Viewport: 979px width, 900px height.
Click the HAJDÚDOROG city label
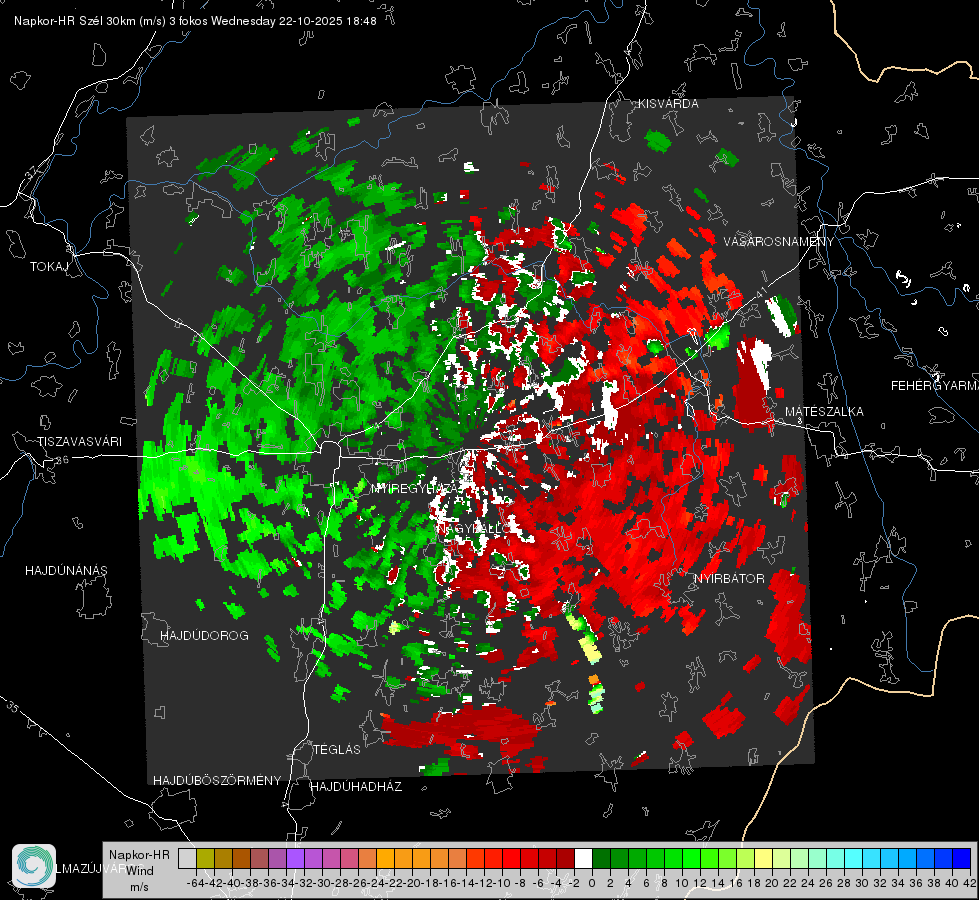tap(204, 635)
